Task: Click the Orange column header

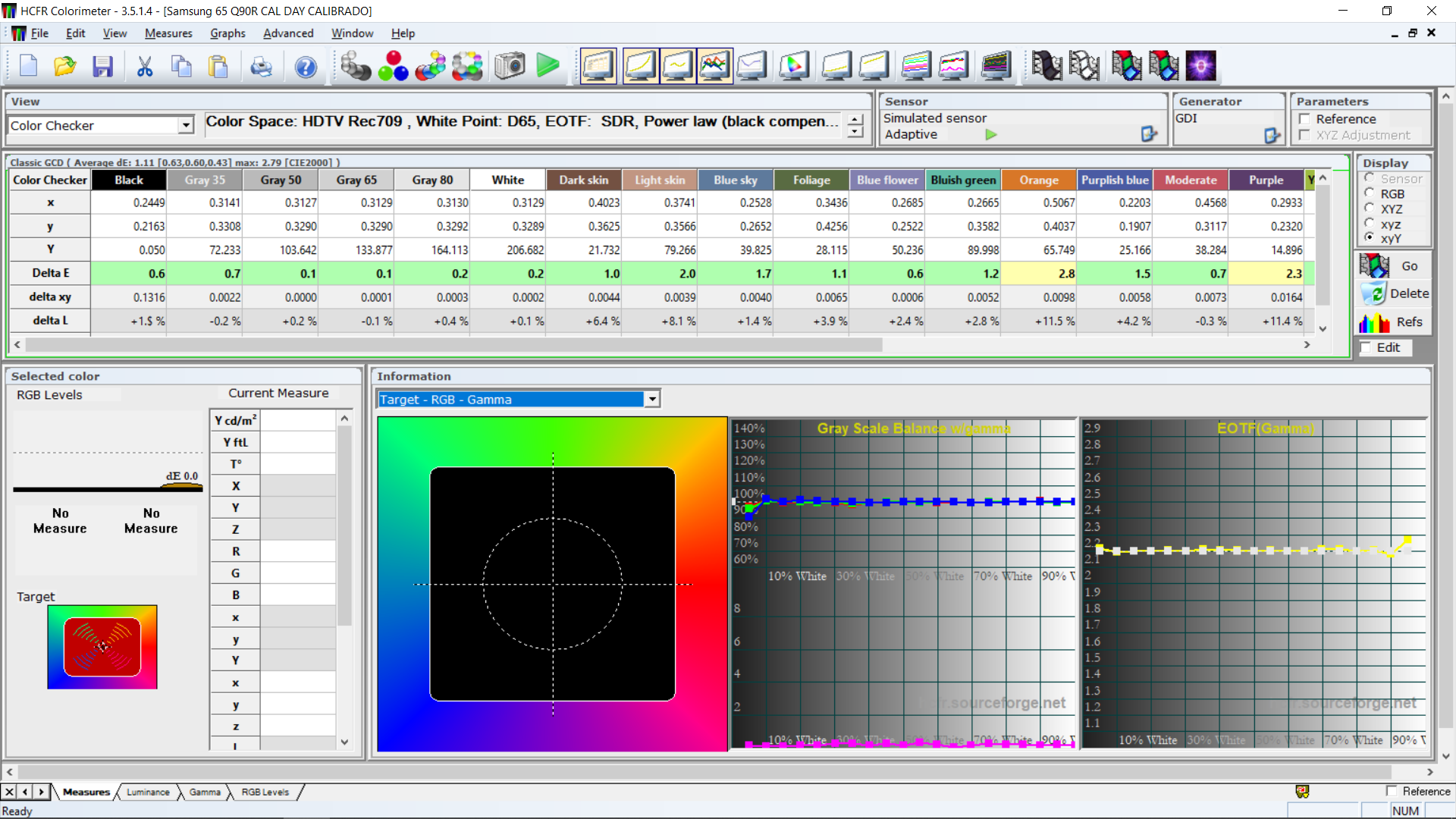Action: [x=1038, y=180]
